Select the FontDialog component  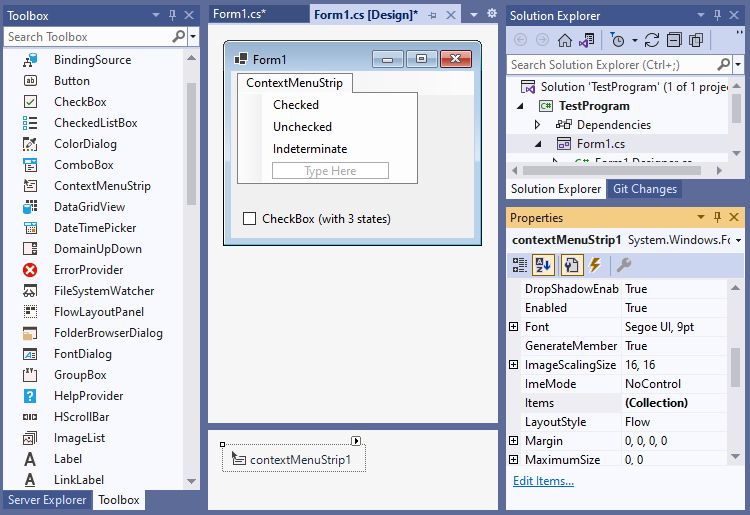[x=83, y=354]
